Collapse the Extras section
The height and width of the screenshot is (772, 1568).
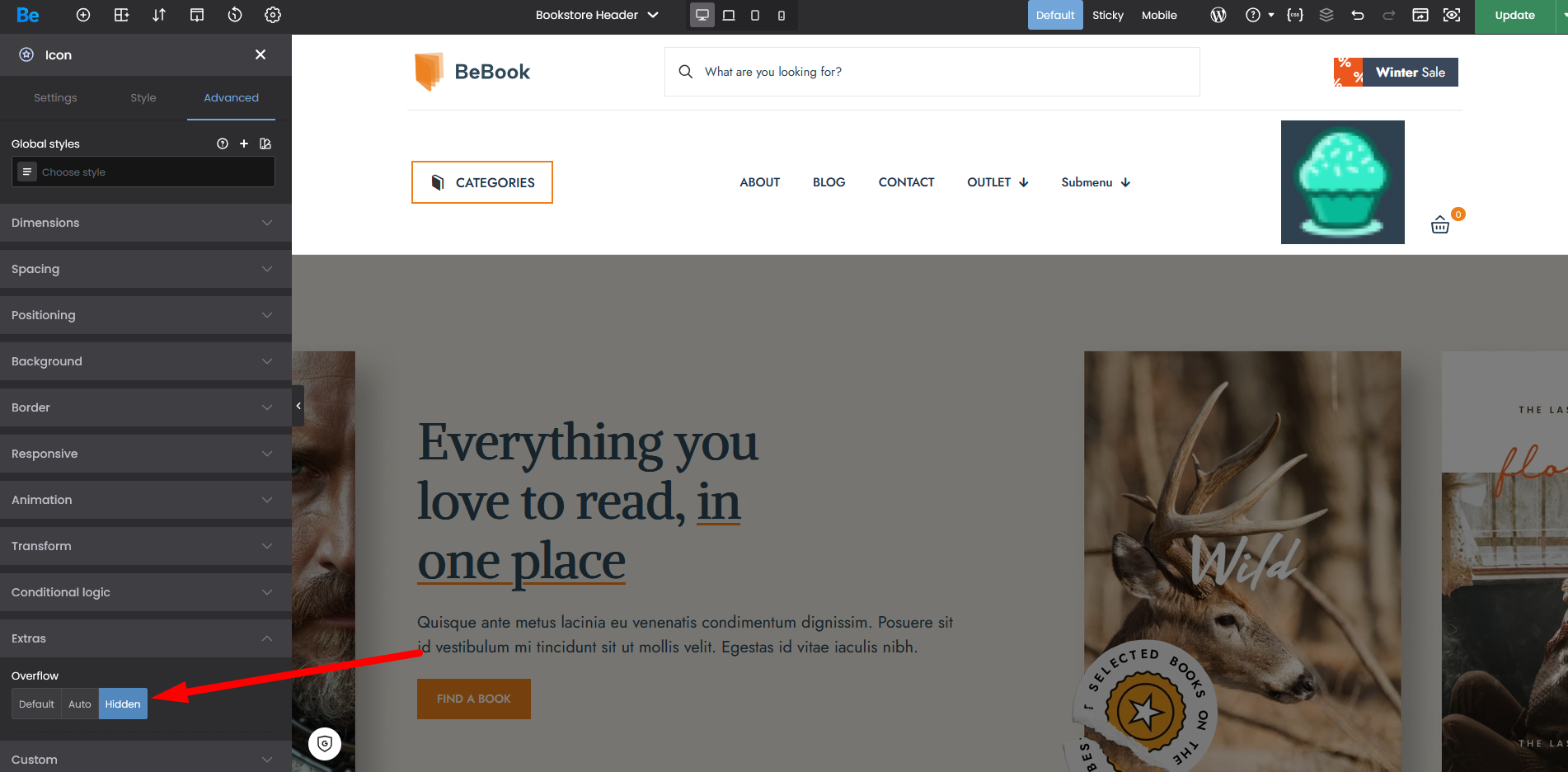click(x=146, y=638)
